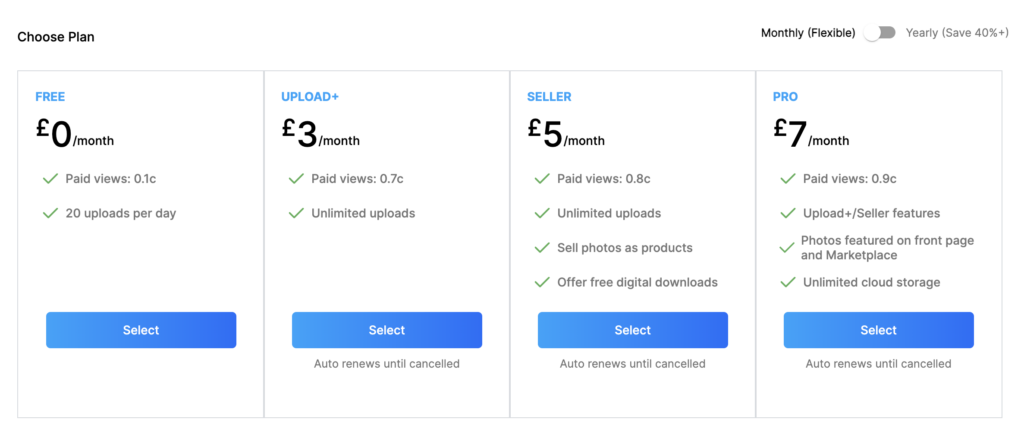Click checkmark beside Upload+/Seller features
1024x441 pixels.
point(788,213)
